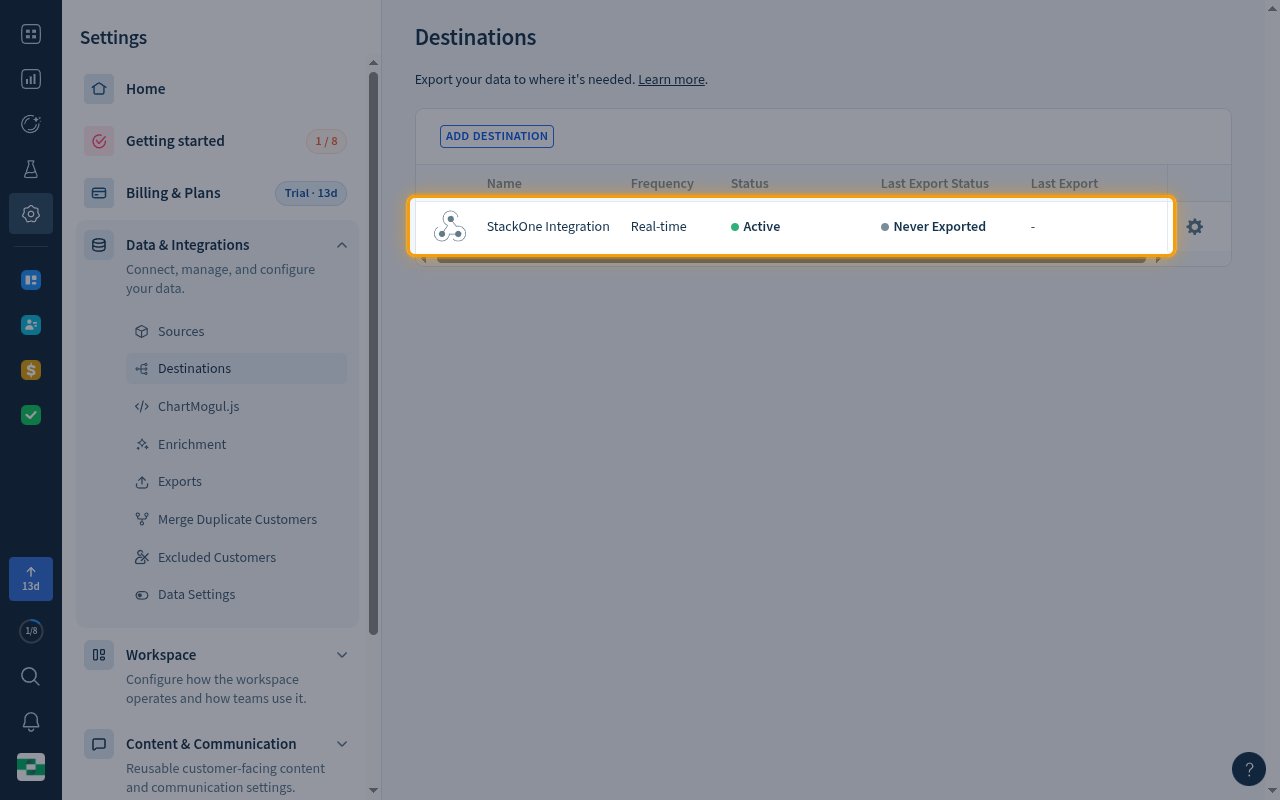This screenshot has height=800, width=1280.
Task: Click the Real-time frequency value
Action: 659,227
